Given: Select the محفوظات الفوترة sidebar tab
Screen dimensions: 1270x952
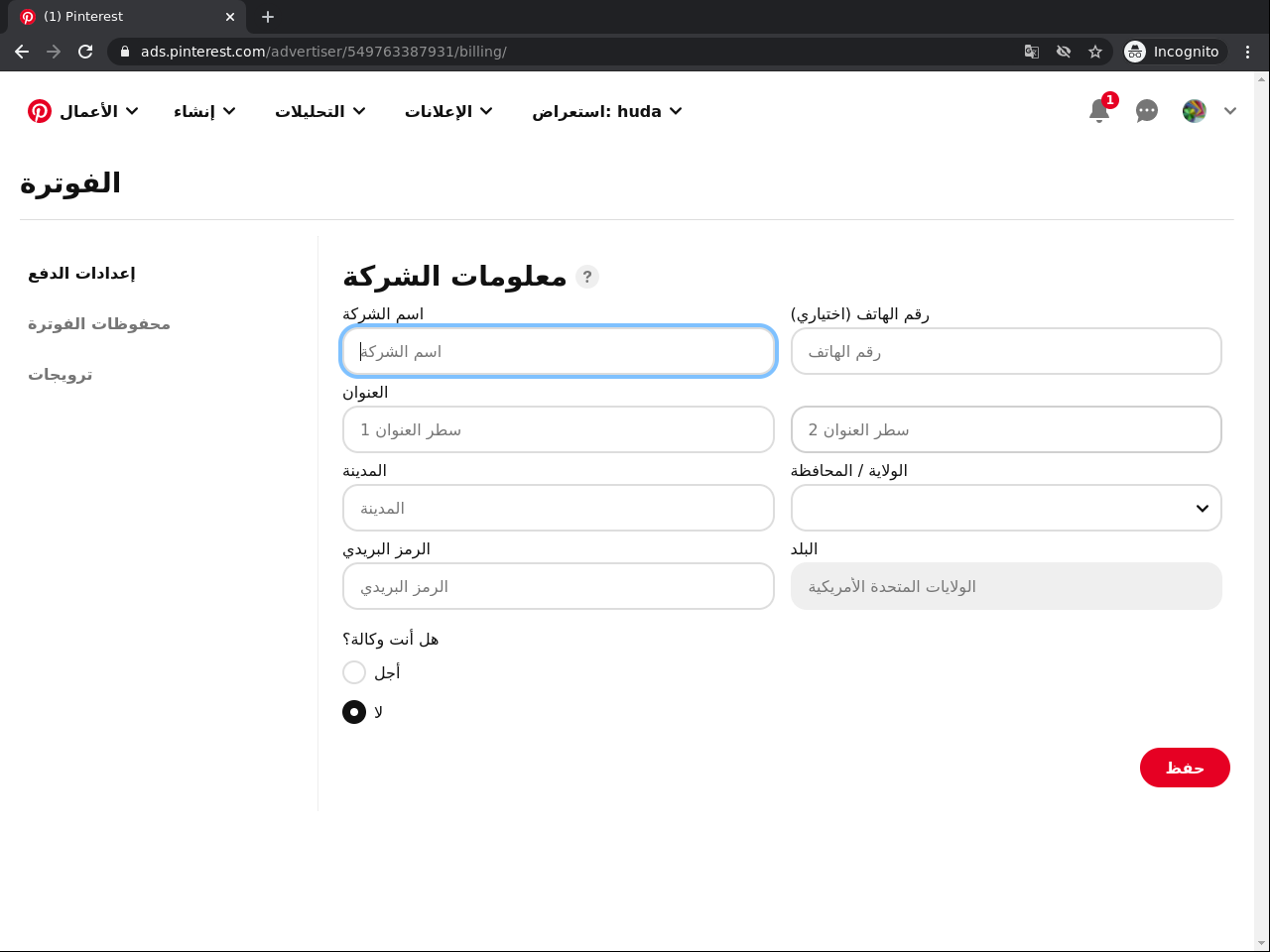Looking at the screenshot, I should coord(99,324).
